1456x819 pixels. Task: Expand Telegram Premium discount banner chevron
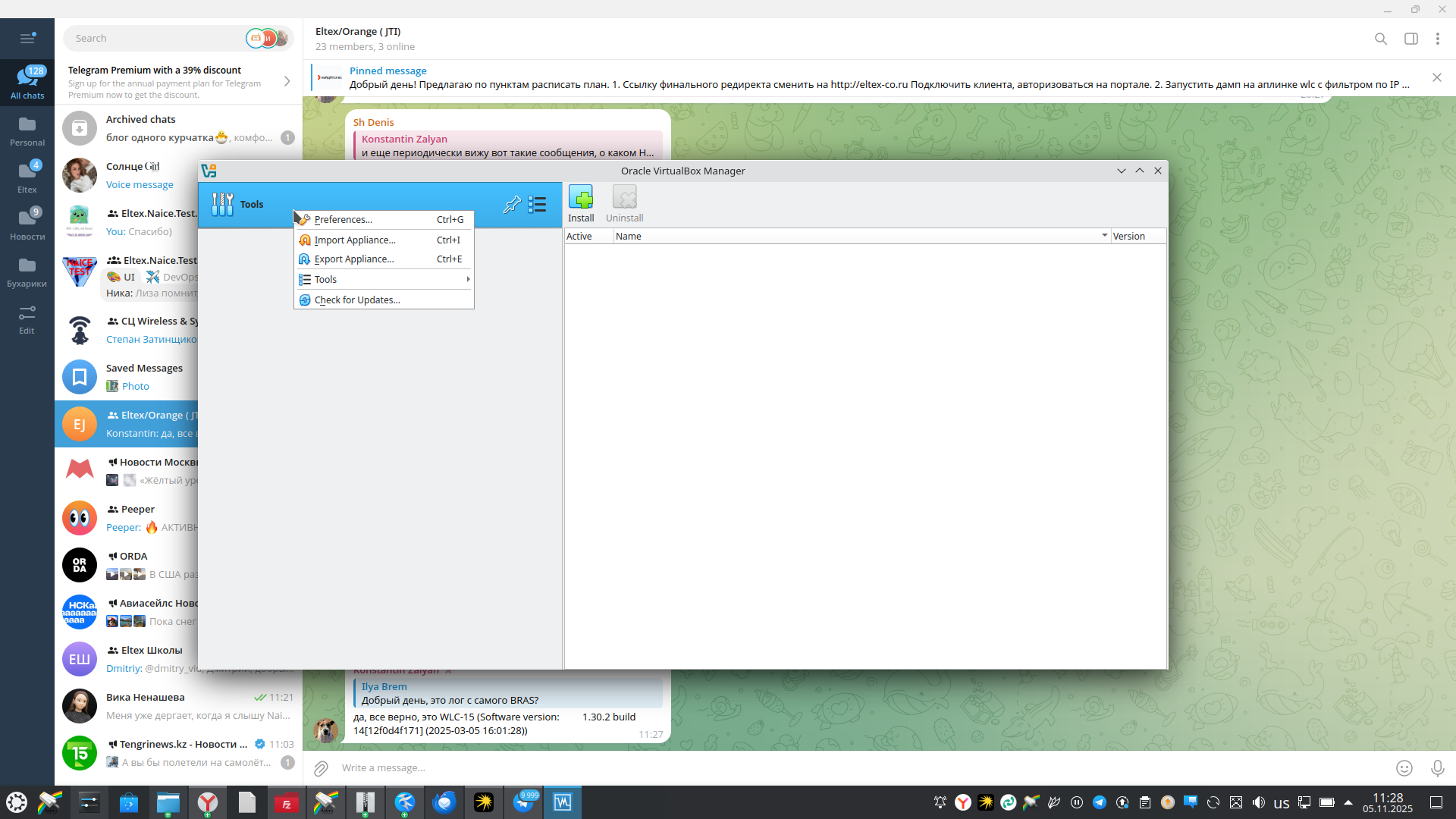[287, 81]
